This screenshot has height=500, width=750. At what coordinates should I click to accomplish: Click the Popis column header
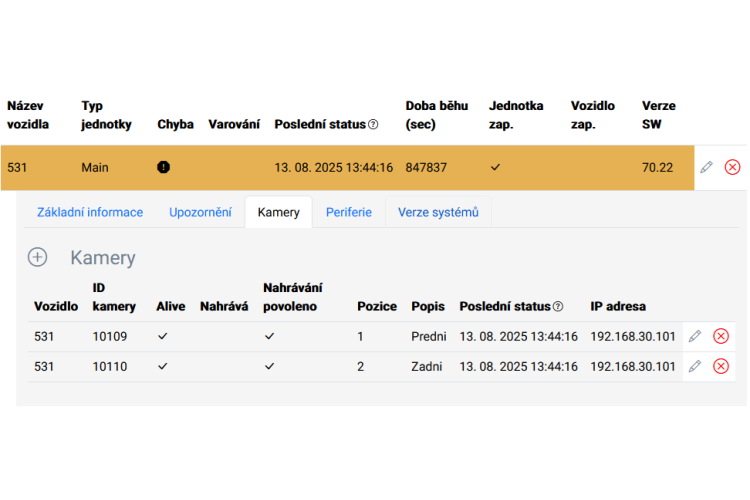pyautogui.click(x=428, y=307)
